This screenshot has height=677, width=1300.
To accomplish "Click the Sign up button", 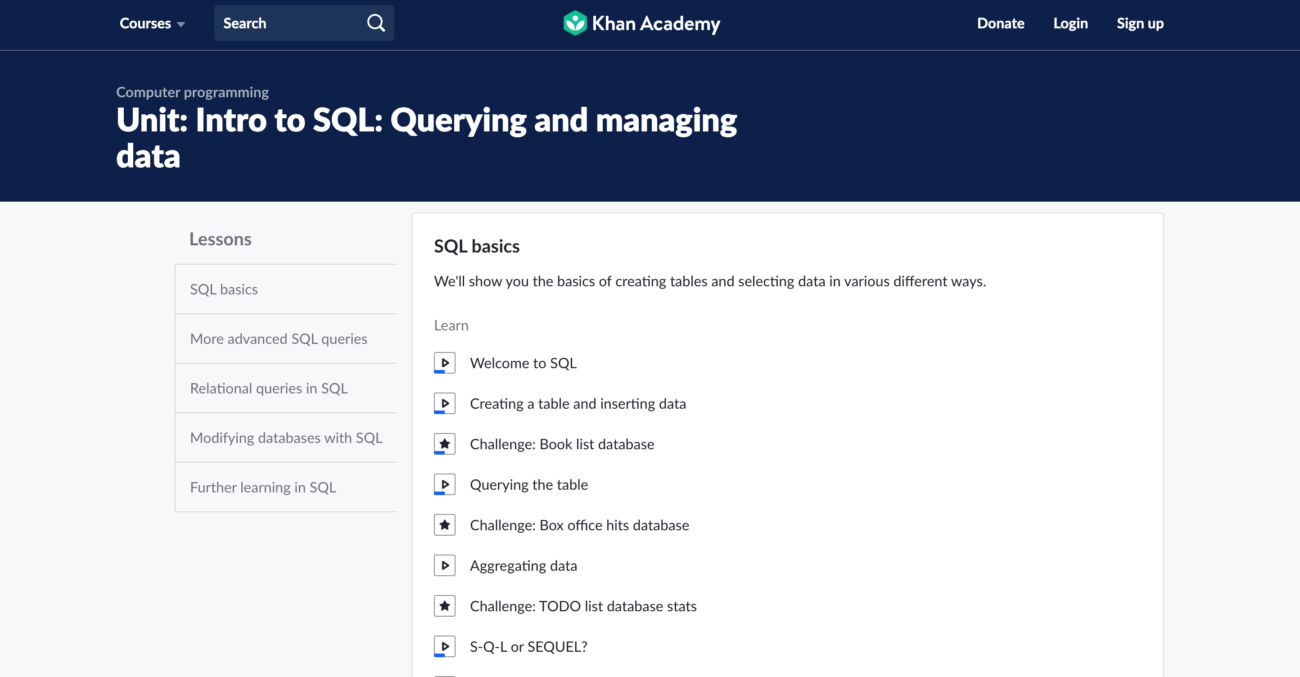I will click(x=1140, y=22).
